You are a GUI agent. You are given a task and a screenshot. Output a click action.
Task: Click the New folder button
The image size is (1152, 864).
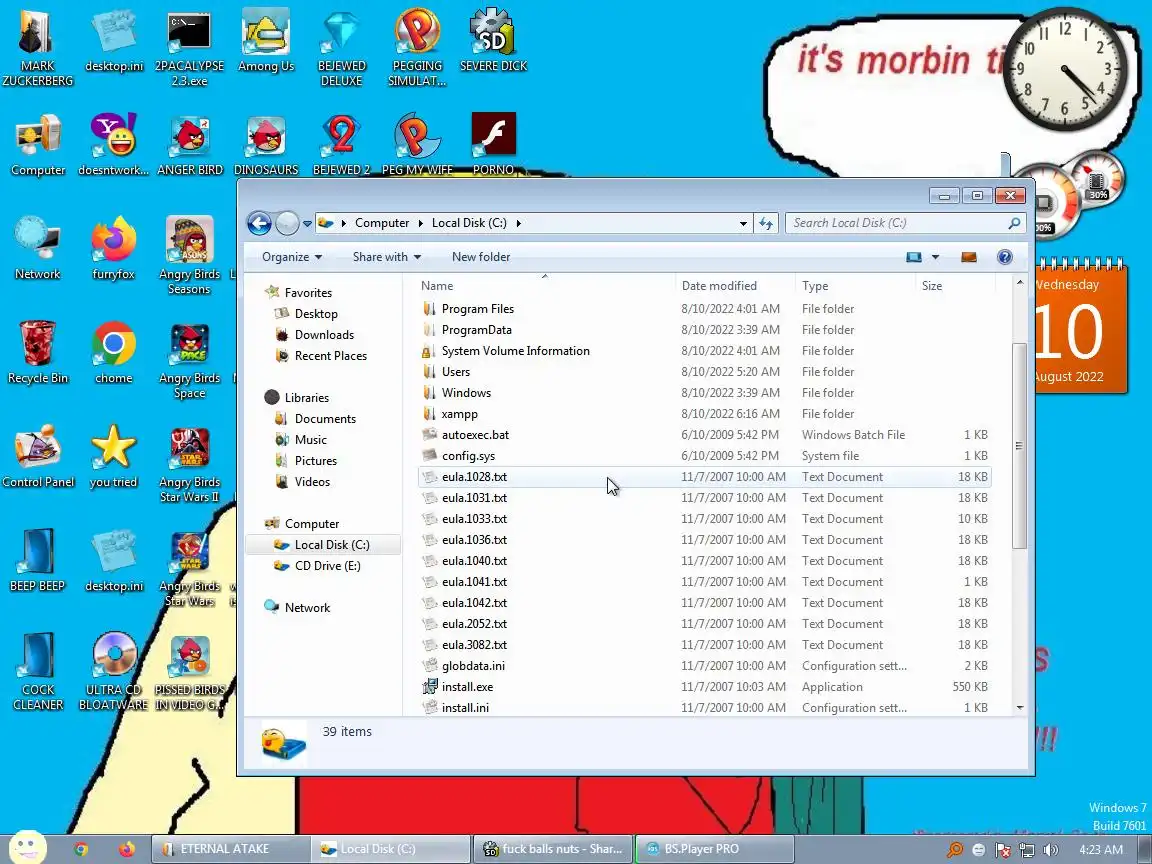click(480, 256)
